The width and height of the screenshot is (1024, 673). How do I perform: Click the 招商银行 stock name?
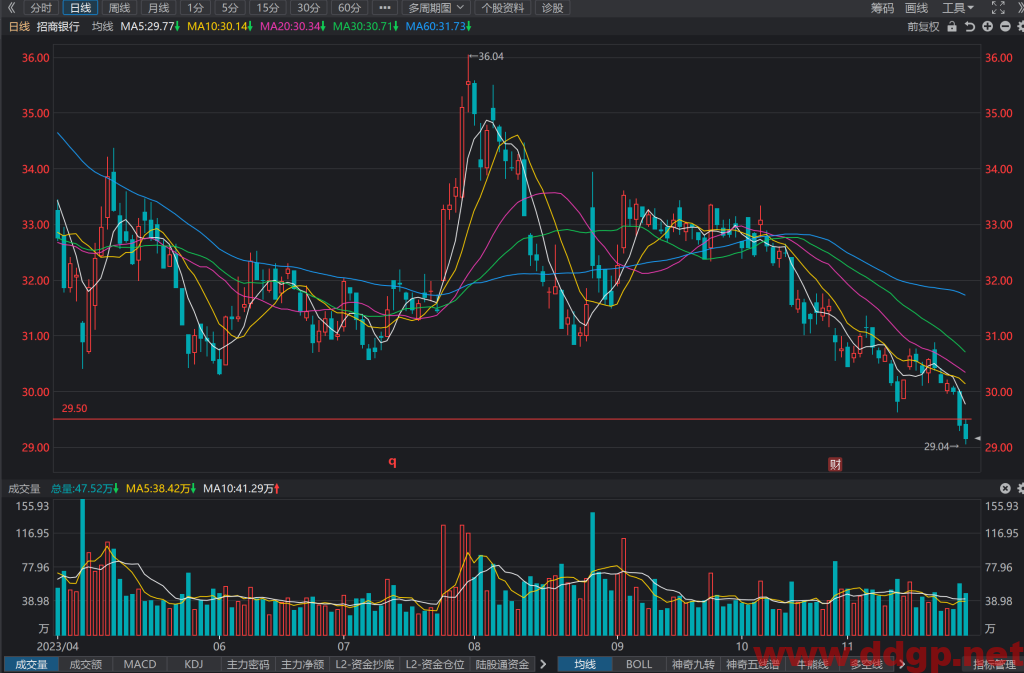pos(58,26)
